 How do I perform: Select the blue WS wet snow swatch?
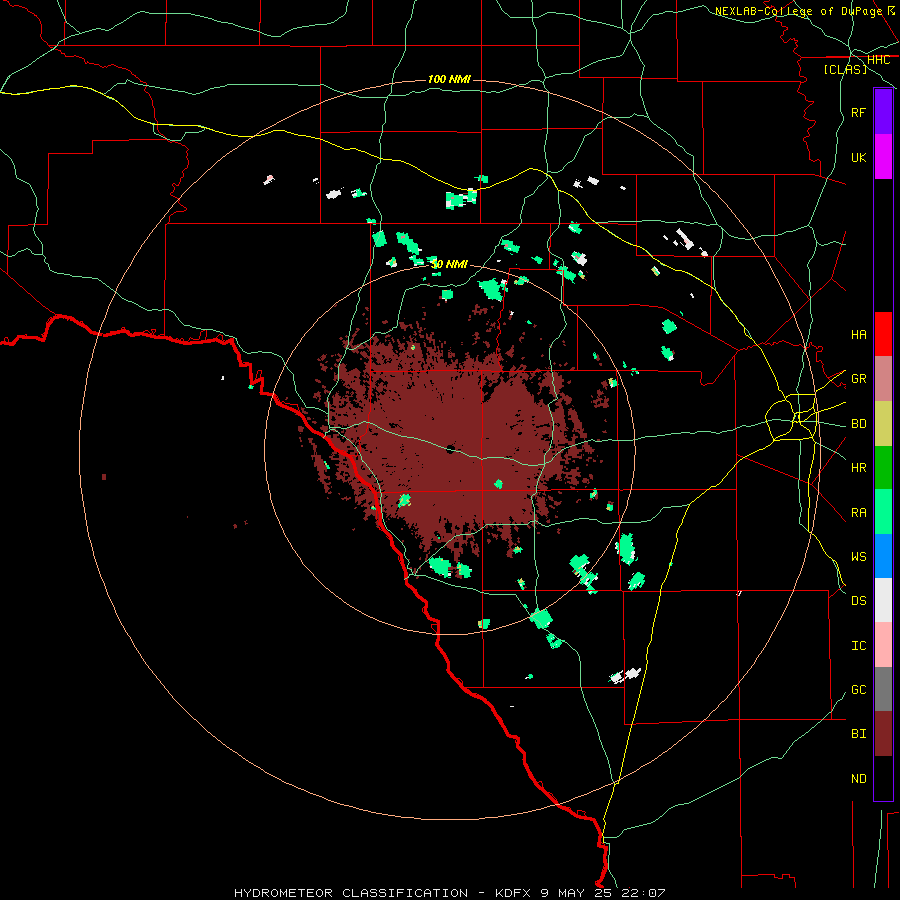point(883,556)
